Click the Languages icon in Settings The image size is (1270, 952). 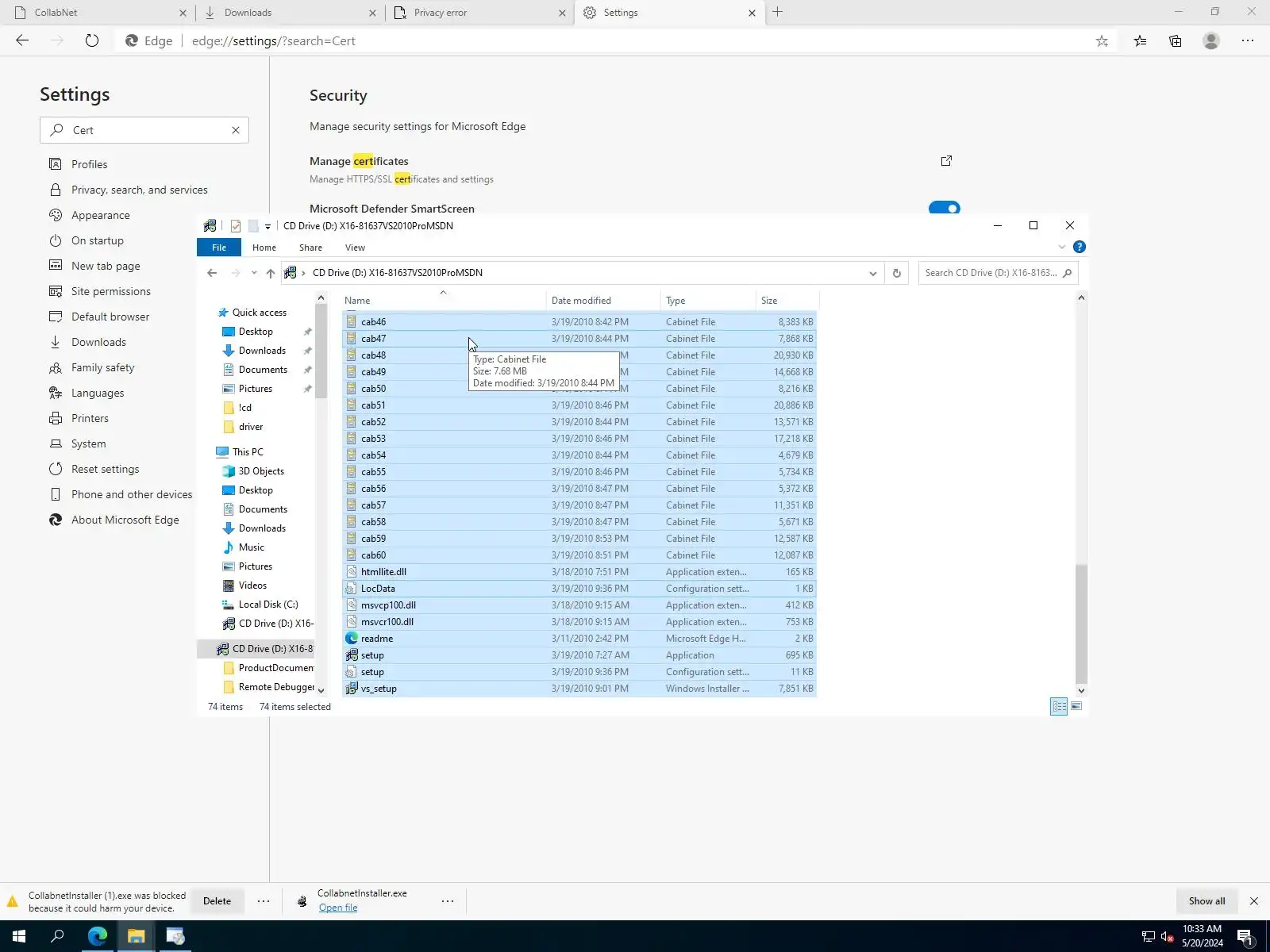56,393
